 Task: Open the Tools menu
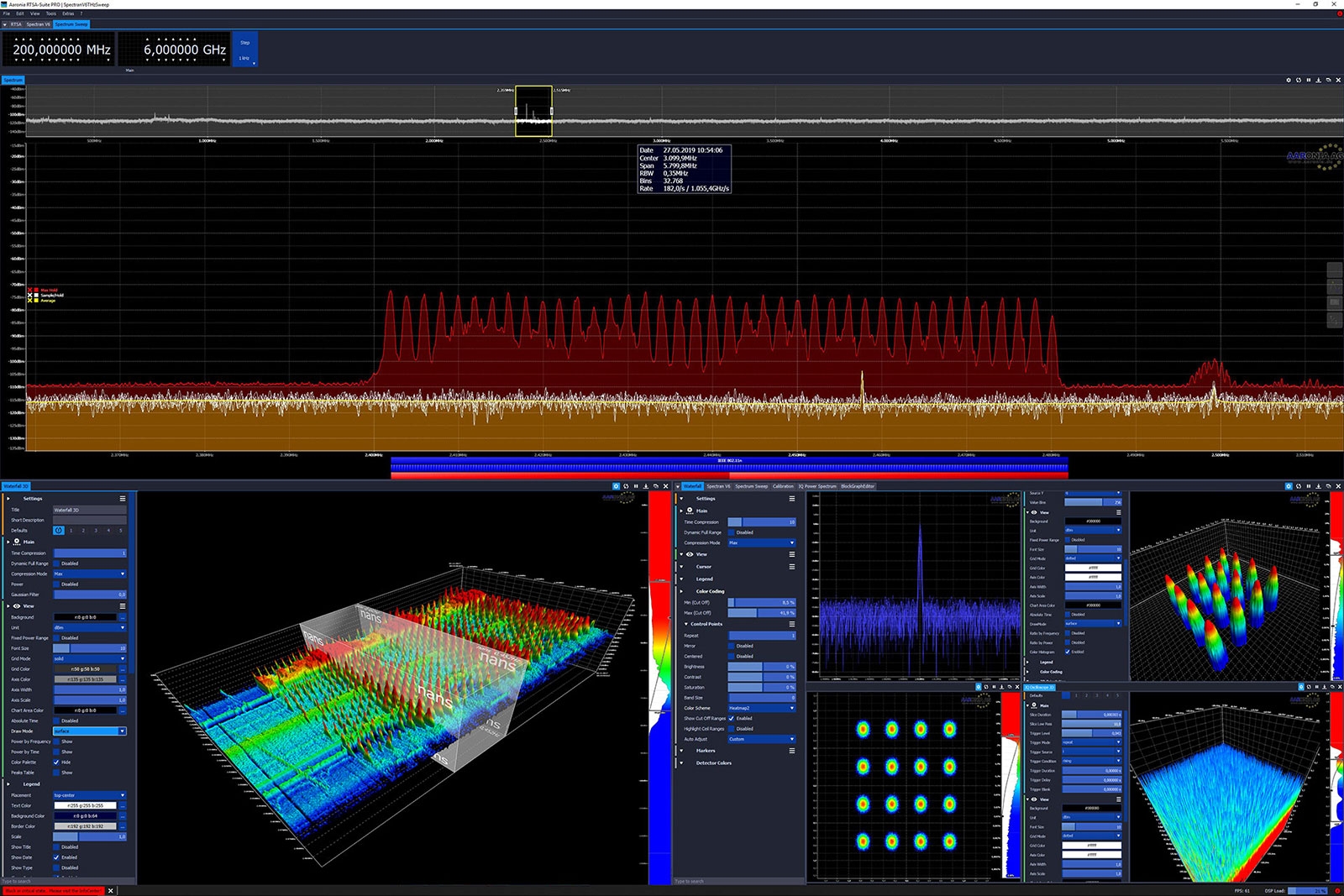pos(51,13)
